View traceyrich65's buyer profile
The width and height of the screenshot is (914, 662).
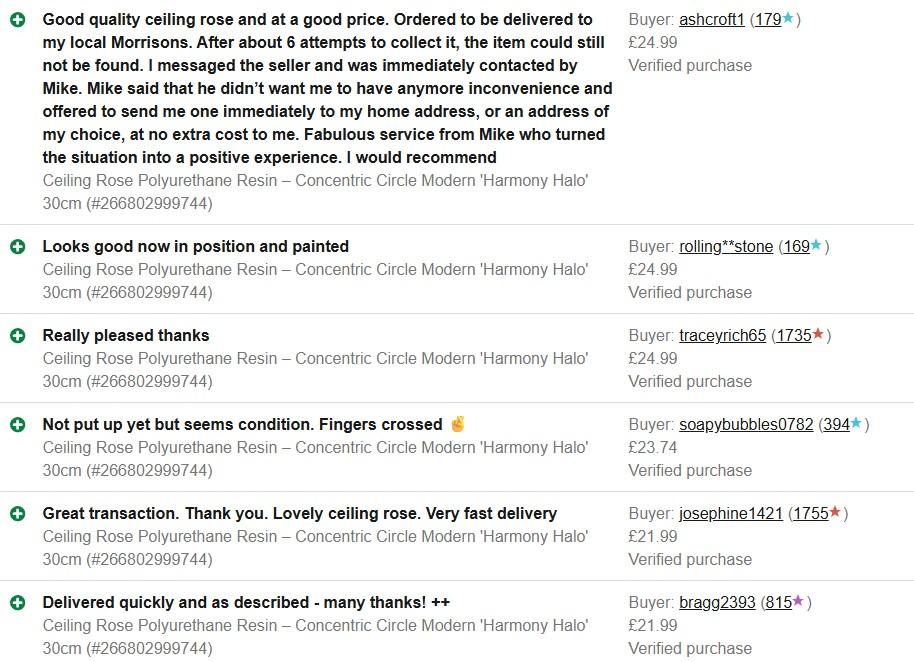point(722,336)
